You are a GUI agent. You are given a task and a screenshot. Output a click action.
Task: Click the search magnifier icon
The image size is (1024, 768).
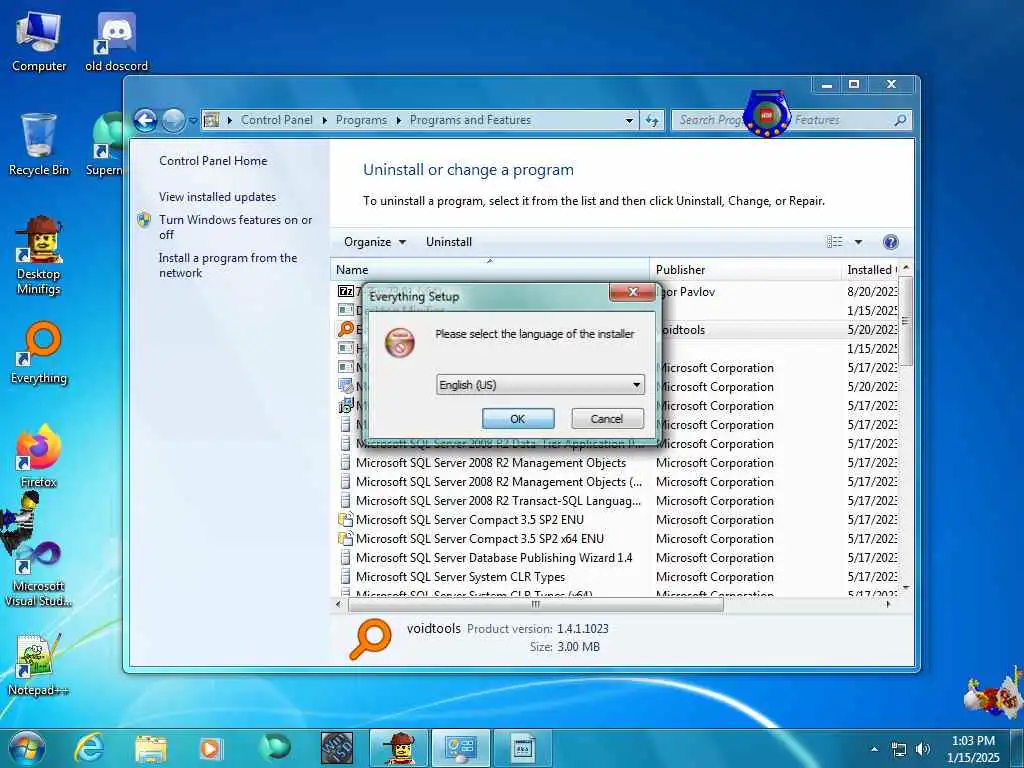pyautogui.click(x=900, y=120)
